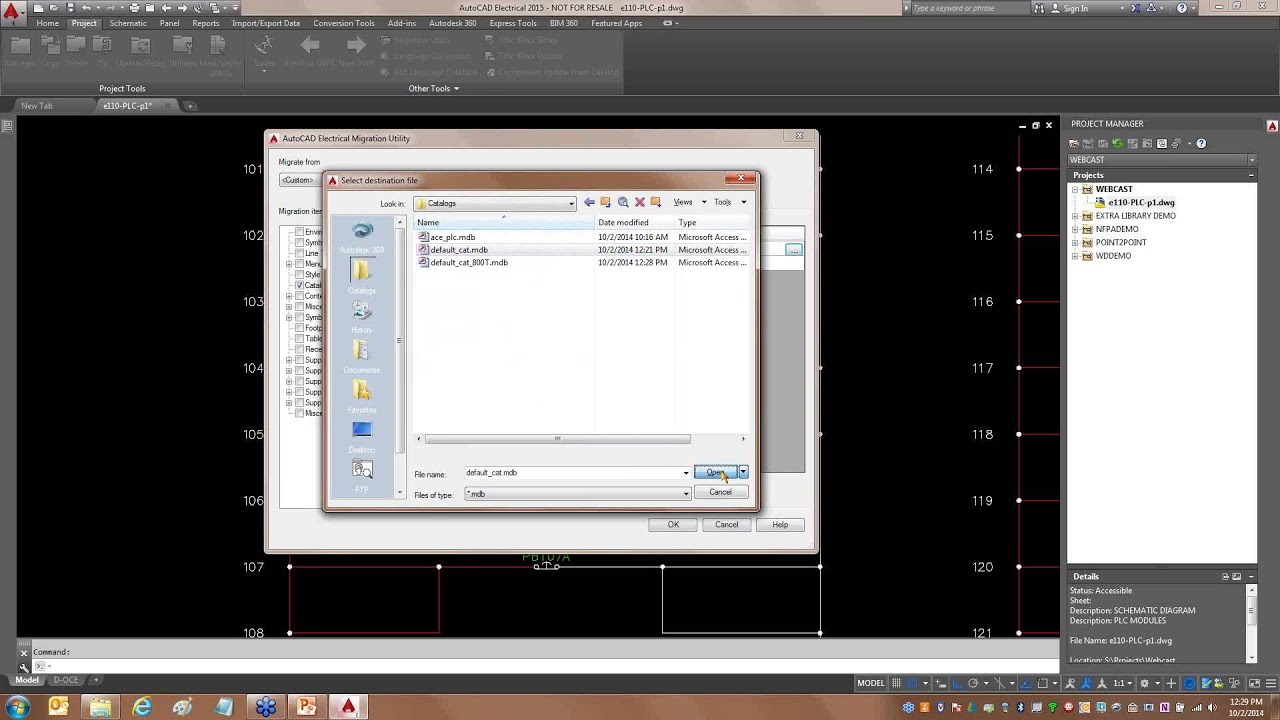
Task: Click Cancel in Migration Utility dialog
Action: (x=726, y=525)
